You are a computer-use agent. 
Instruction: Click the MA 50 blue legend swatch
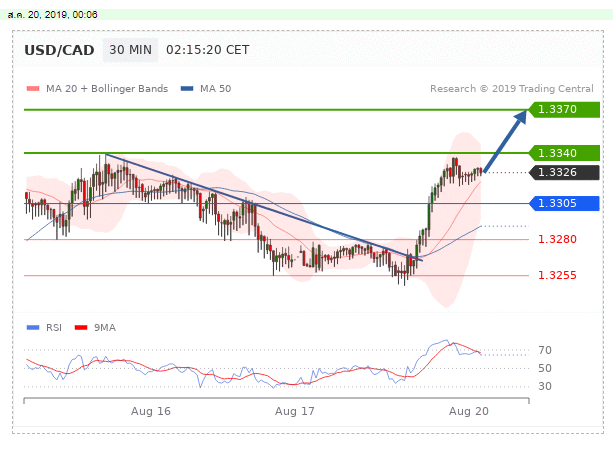[187, 89]
